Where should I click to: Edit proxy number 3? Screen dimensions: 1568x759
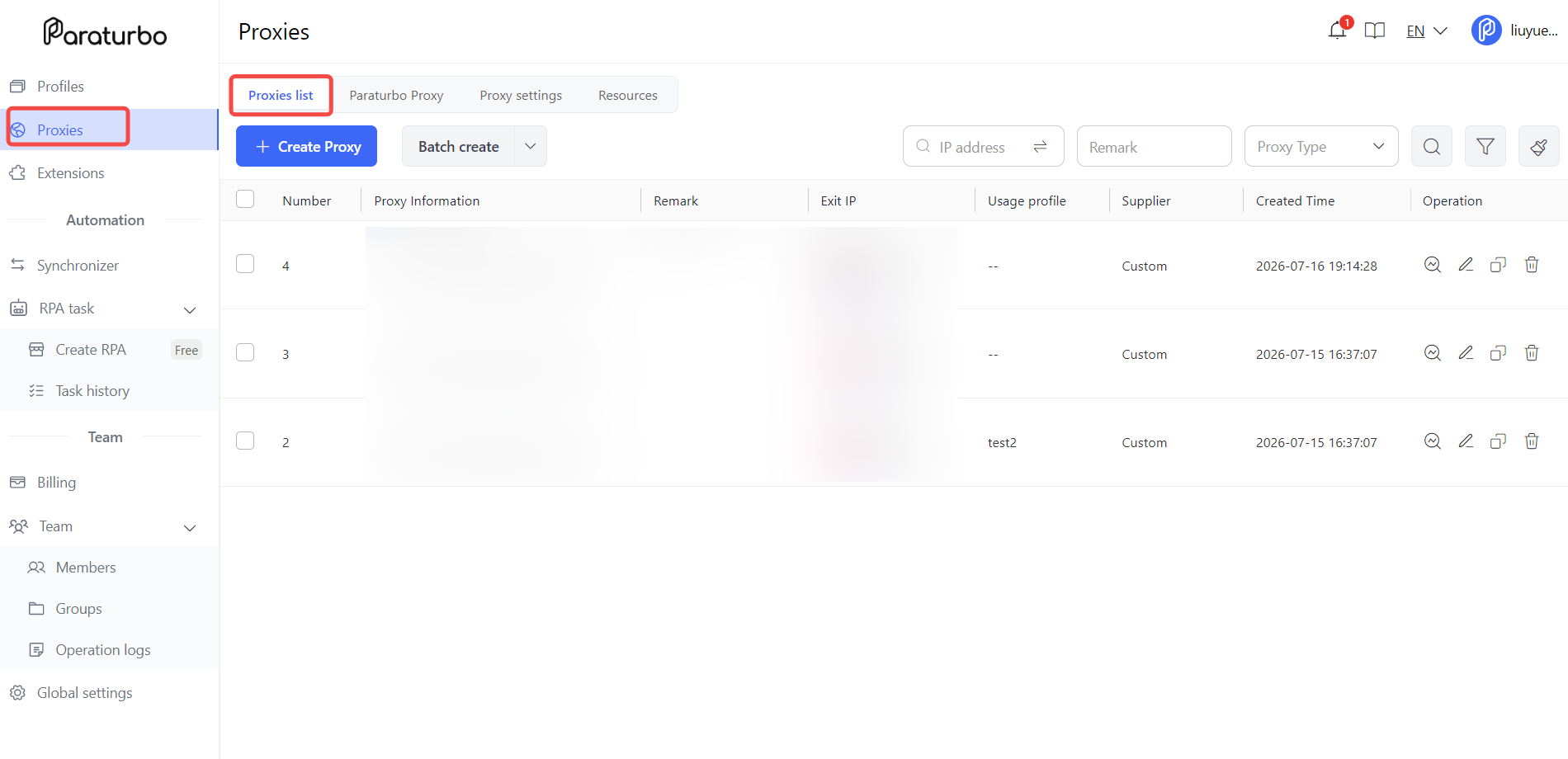pyautogui.click(x=1466, y=353)
